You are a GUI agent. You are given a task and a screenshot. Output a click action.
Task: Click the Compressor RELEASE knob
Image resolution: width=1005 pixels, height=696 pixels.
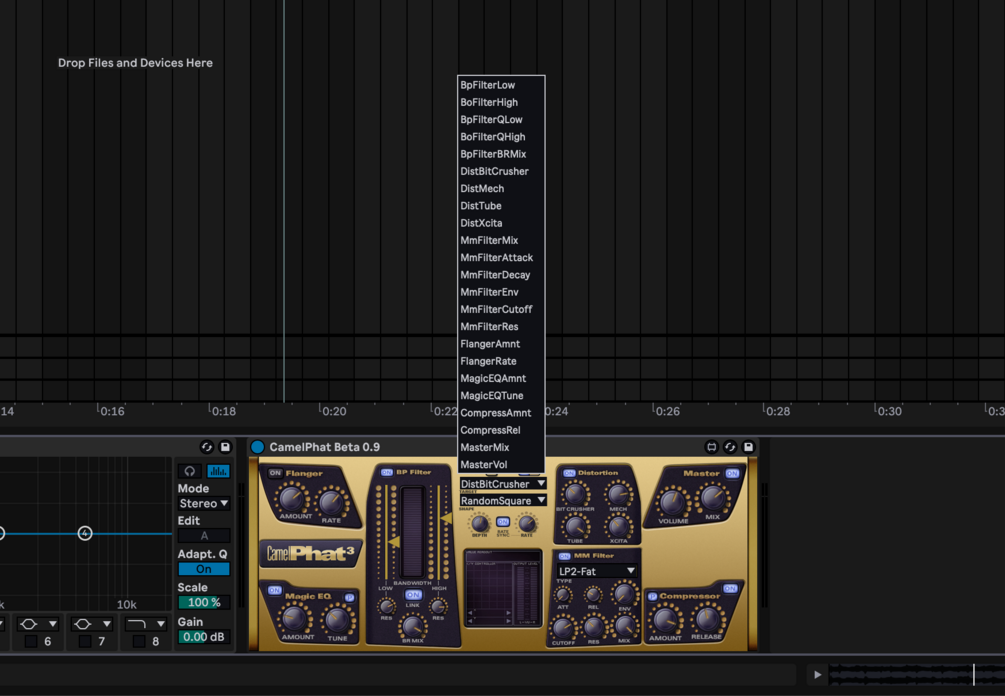[x=707, y=618]
